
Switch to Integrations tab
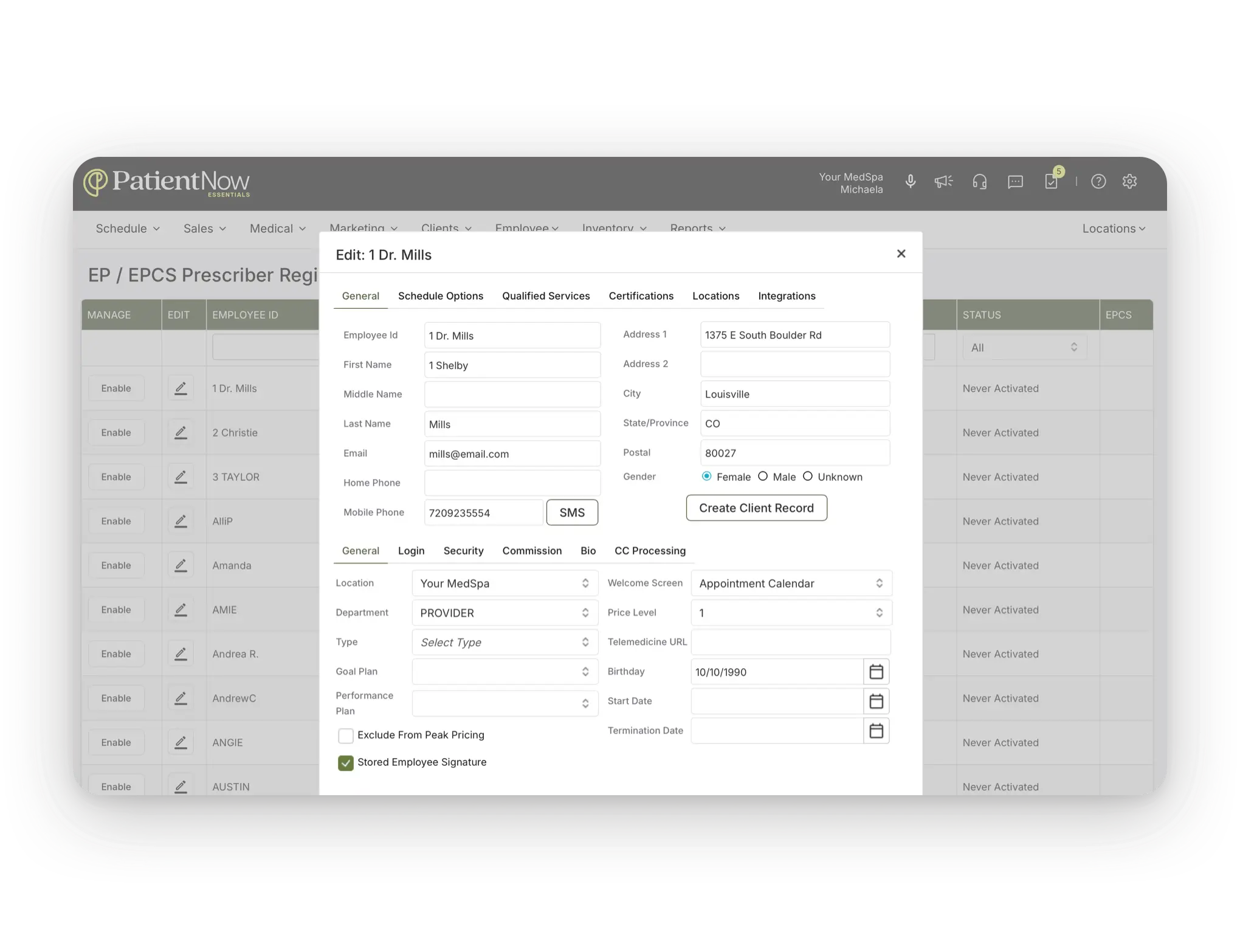787,295
